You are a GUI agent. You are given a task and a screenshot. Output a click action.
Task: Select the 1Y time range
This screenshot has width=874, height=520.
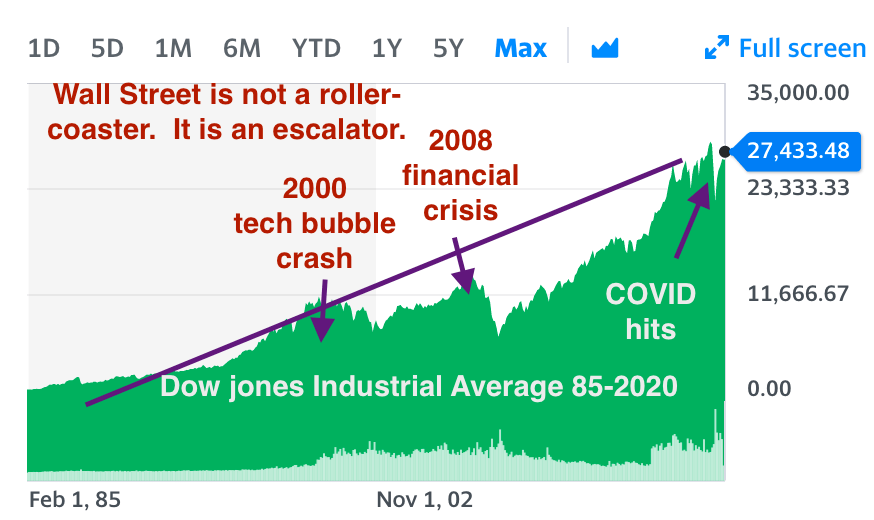click(387, 48)
